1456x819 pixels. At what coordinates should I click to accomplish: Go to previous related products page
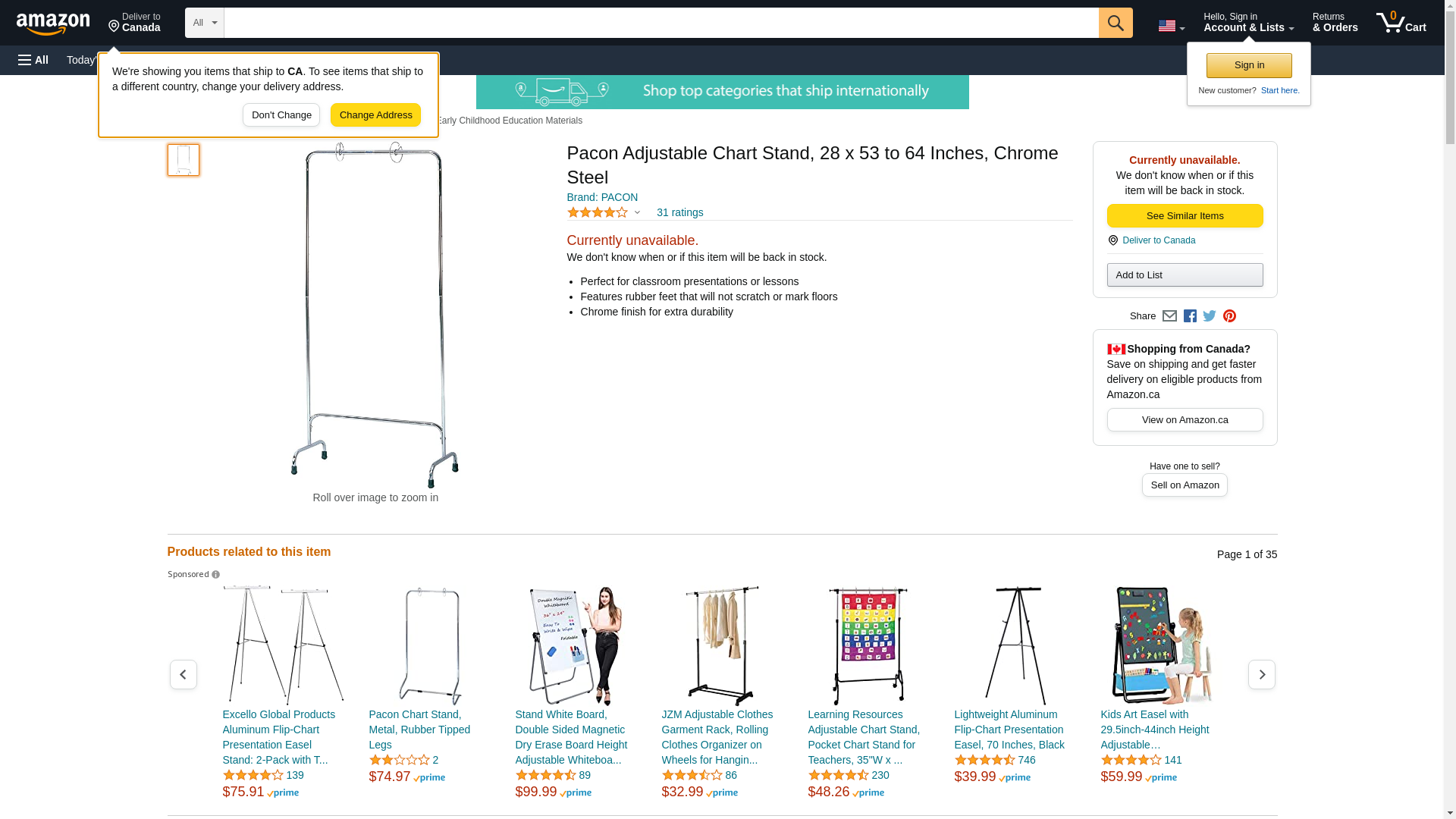[184, 674]
